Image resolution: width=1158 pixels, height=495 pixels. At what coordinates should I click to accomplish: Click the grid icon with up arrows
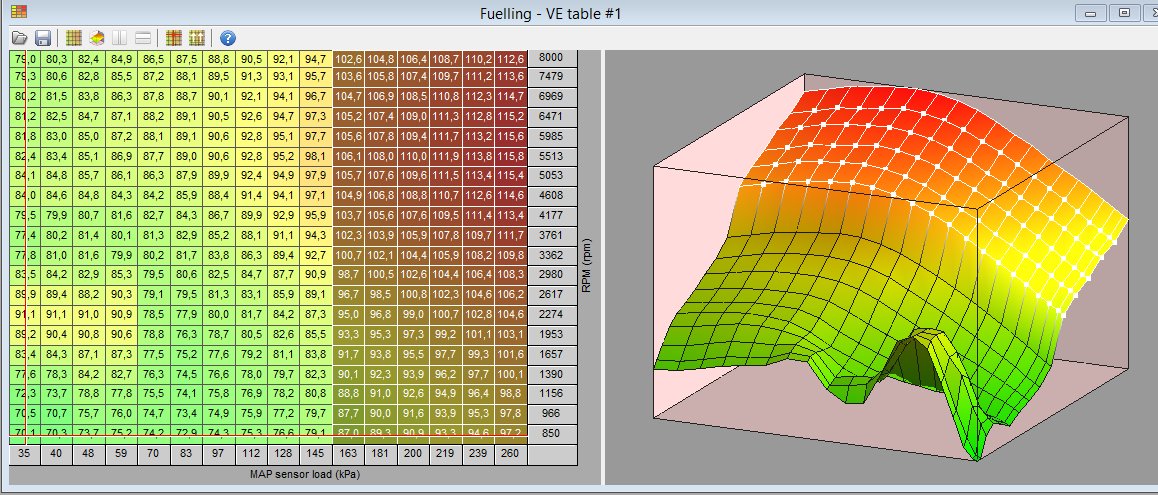click(x=197, y=38)
